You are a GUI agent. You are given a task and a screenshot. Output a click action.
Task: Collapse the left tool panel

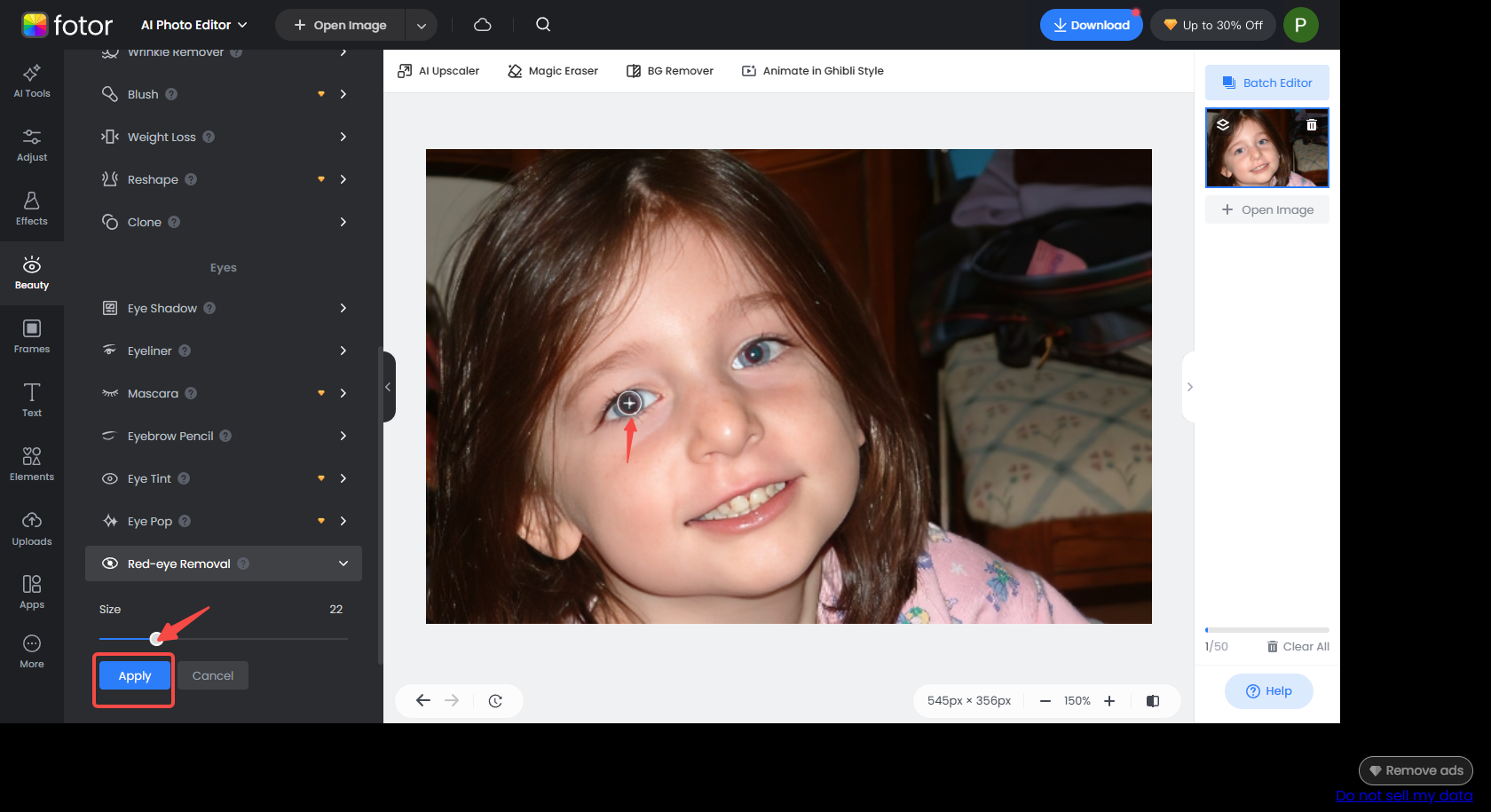tap(388, 387)
